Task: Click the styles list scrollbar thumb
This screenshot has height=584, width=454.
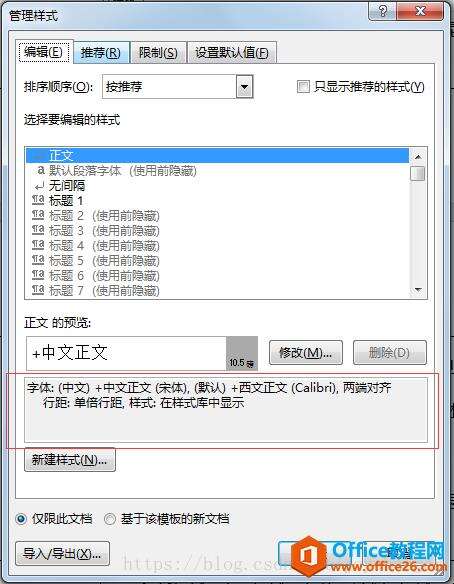Action: tap(418, 173)
